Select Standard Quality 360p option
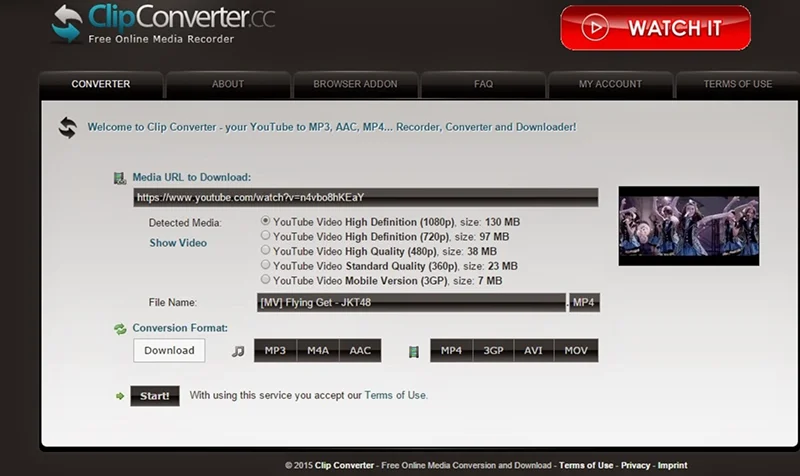 [265, 264]
